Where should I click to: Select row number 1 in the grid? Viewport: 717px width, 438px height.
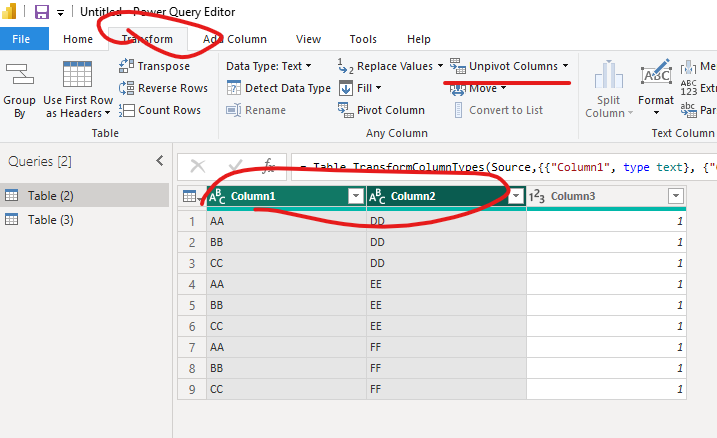[x=192, y=221]
